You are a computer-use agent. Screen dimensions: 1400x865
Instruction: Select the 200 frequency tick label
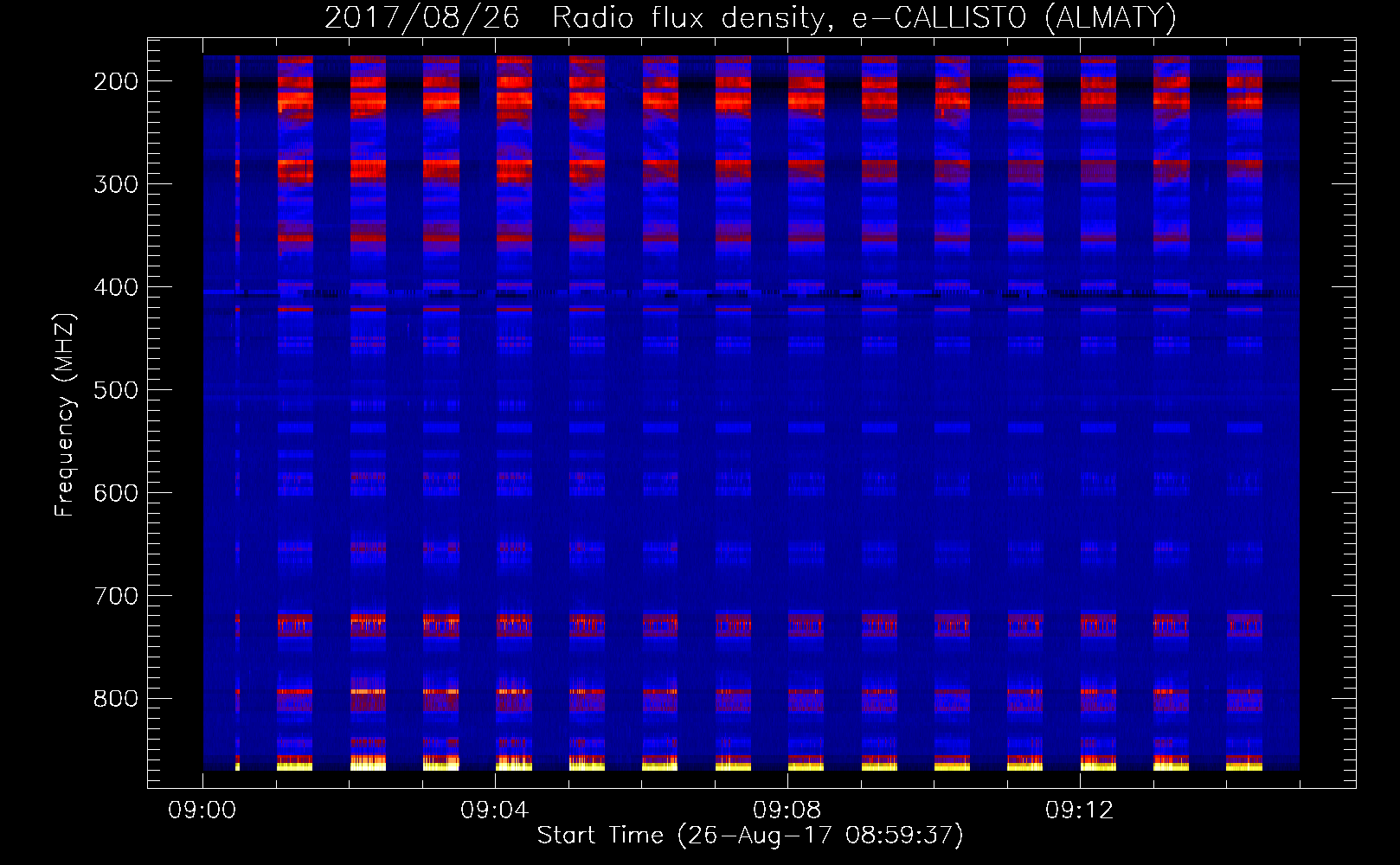(x=116, y=81)
